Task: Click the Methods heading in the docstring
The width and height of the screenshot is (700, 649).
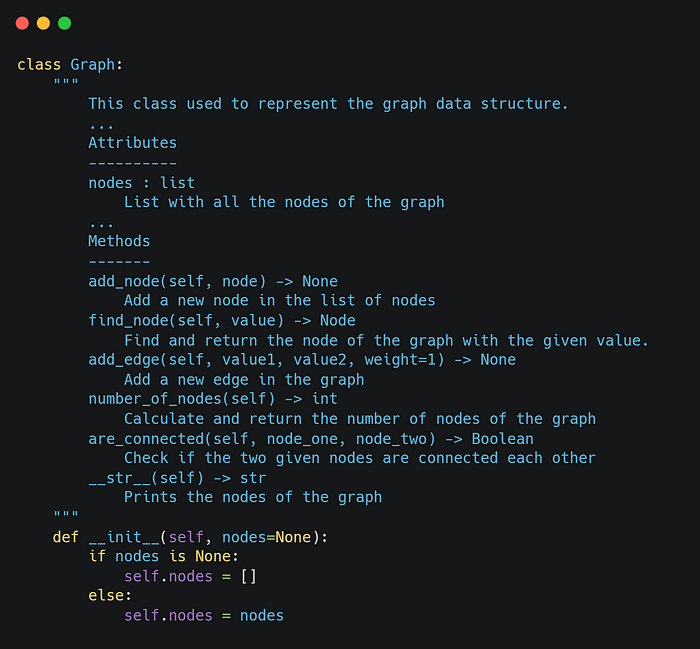Action: [119, 241]
